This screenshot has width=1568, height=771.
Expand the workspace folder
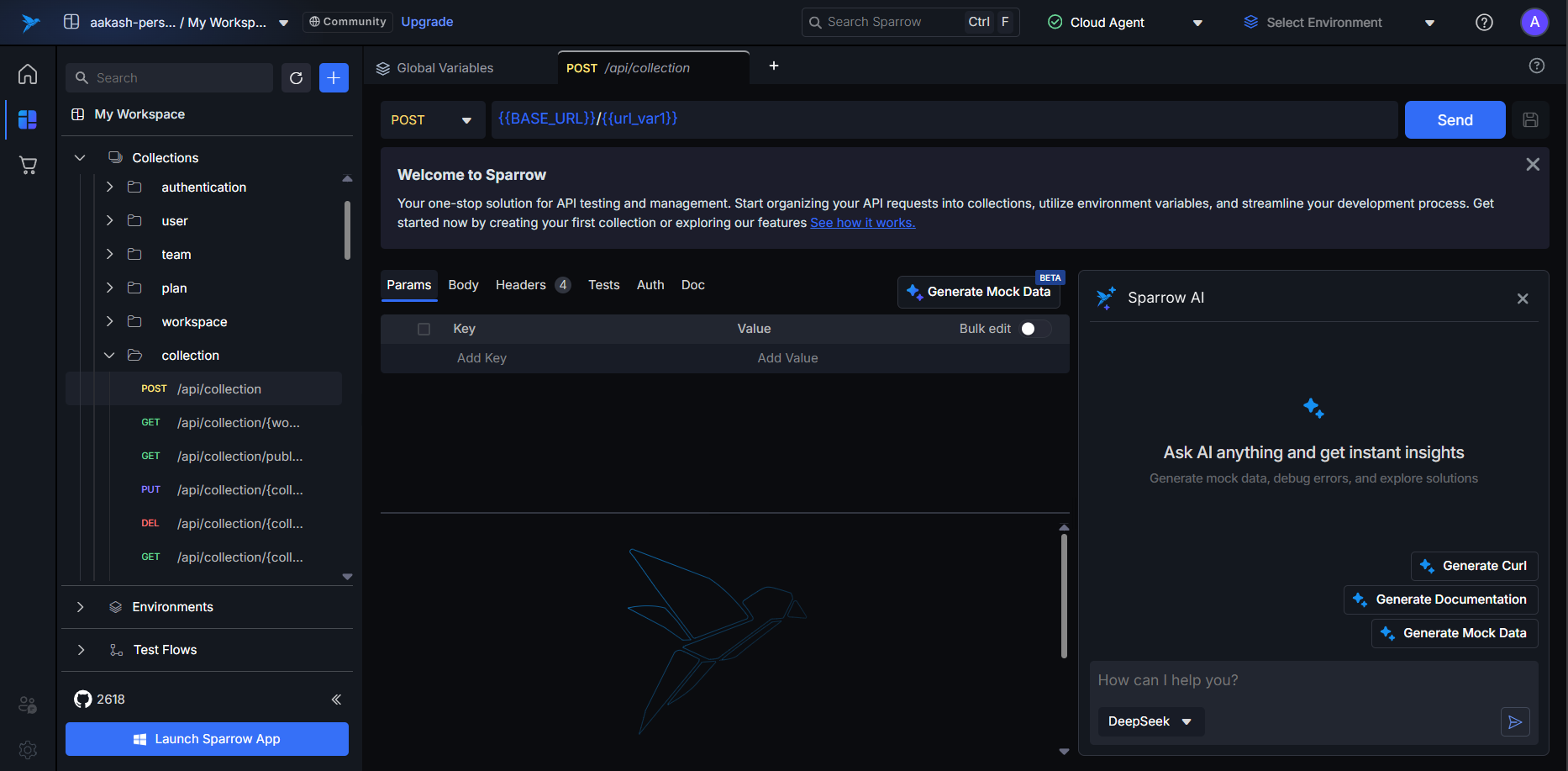pyautogui.click(x=109, y=321)
